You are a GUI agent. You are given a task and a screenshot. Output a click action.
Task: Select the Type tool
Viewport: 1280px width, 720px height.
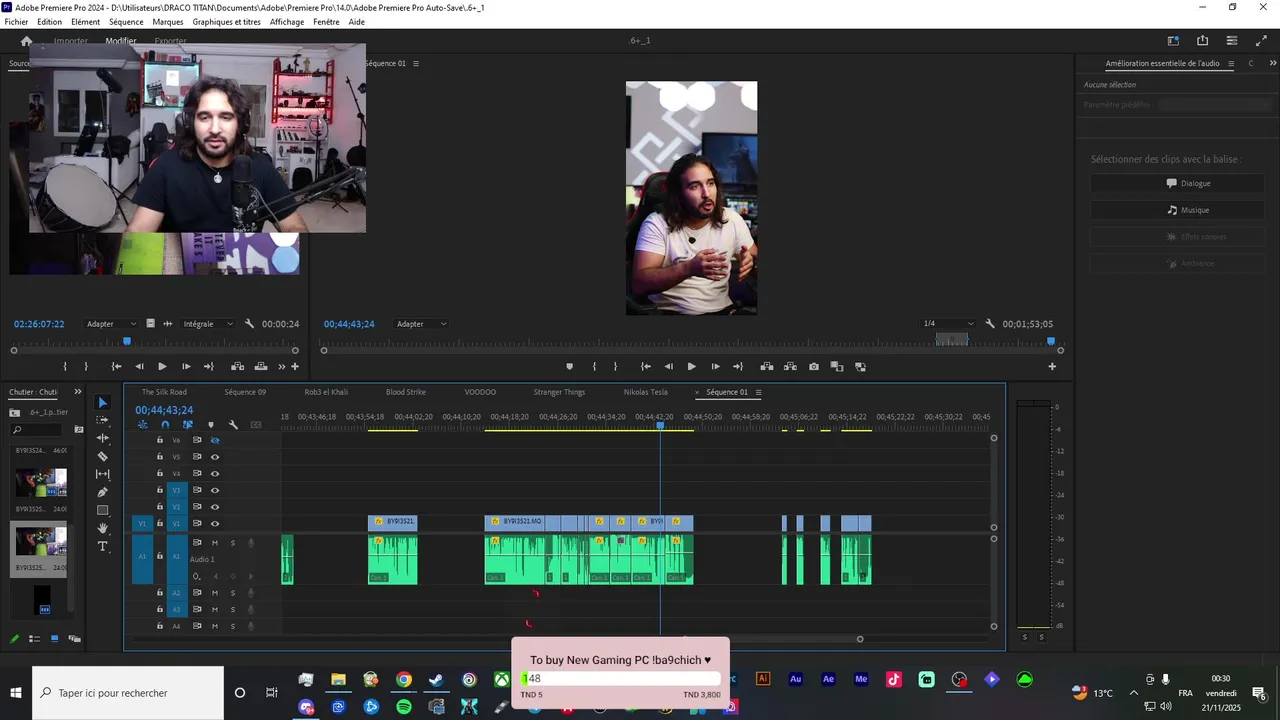102,546
